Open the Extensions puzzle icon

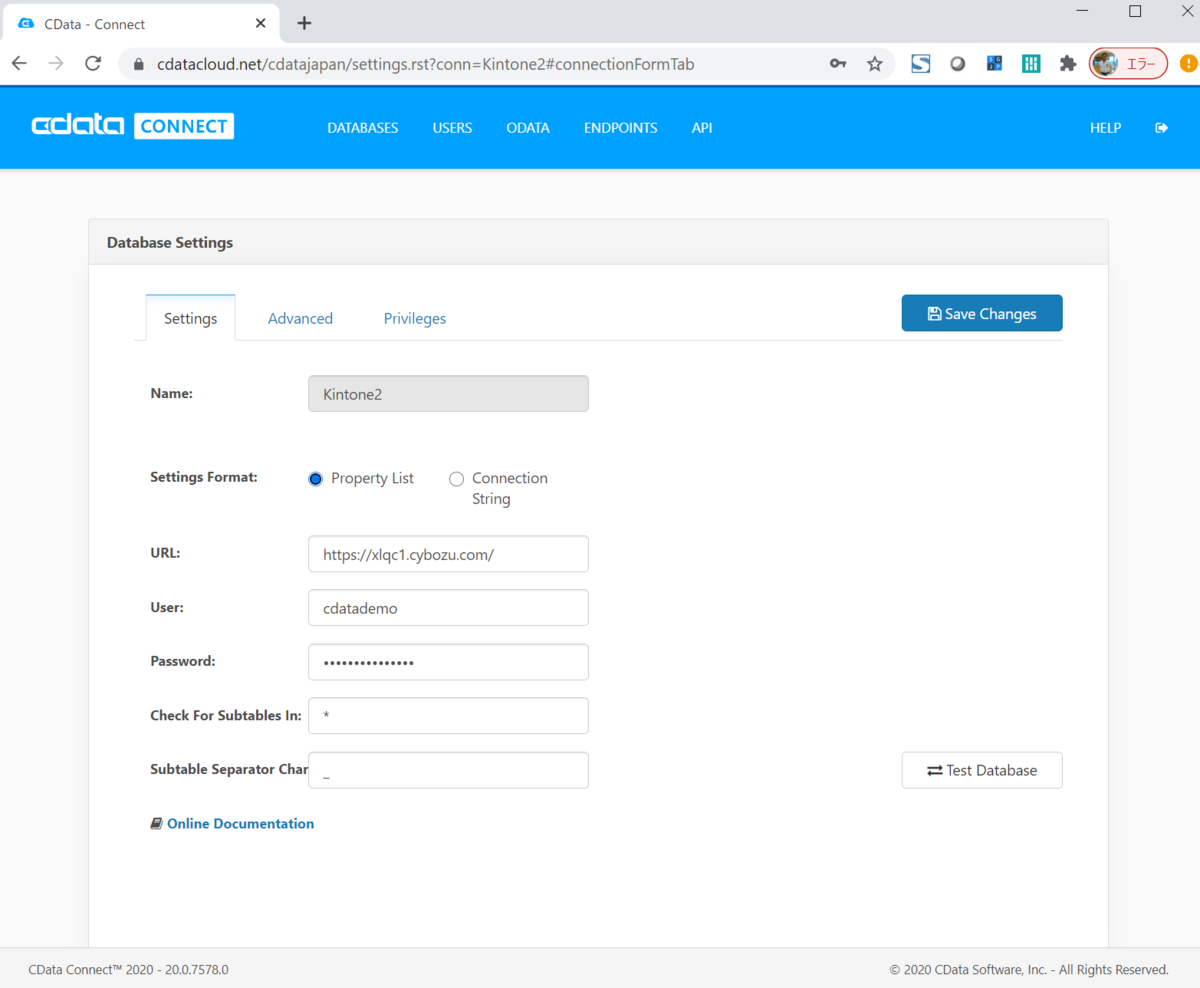click(x=1068, y=64)
